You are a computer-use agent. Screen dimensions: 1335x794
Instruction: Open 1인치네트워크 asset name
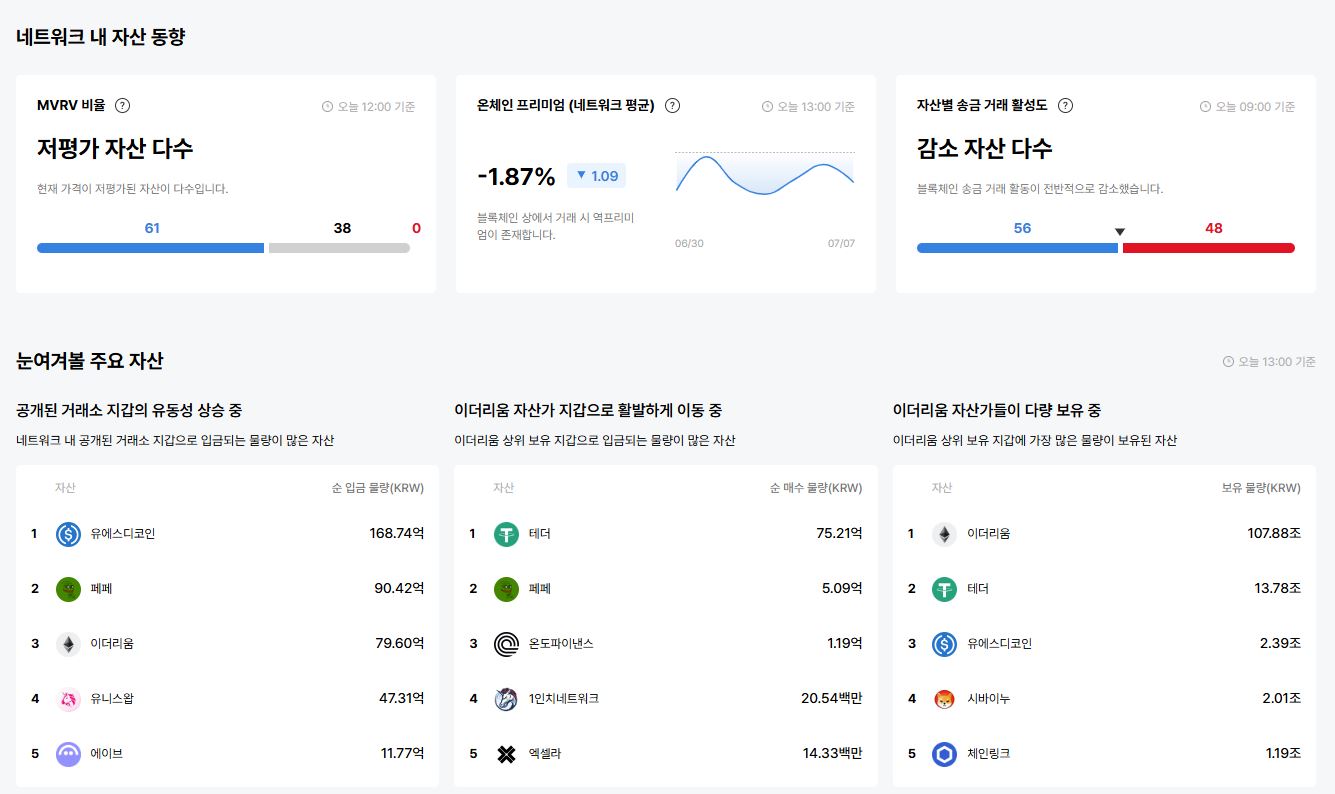point(564,698)
